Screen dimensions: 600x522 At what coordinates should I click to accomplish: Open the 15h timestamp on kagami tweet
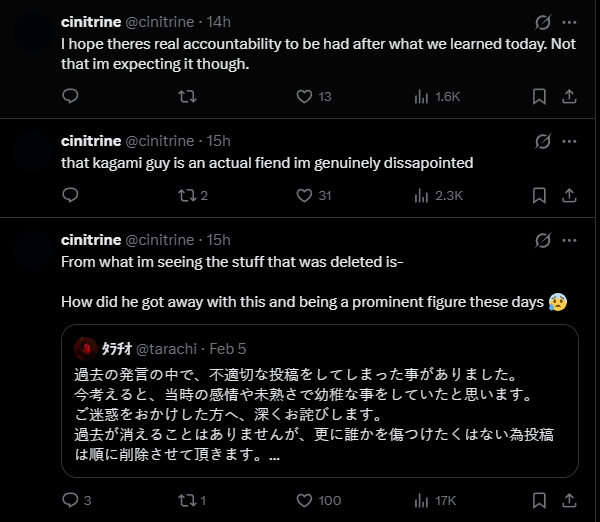pyautogui.click(x=218, y=141)
